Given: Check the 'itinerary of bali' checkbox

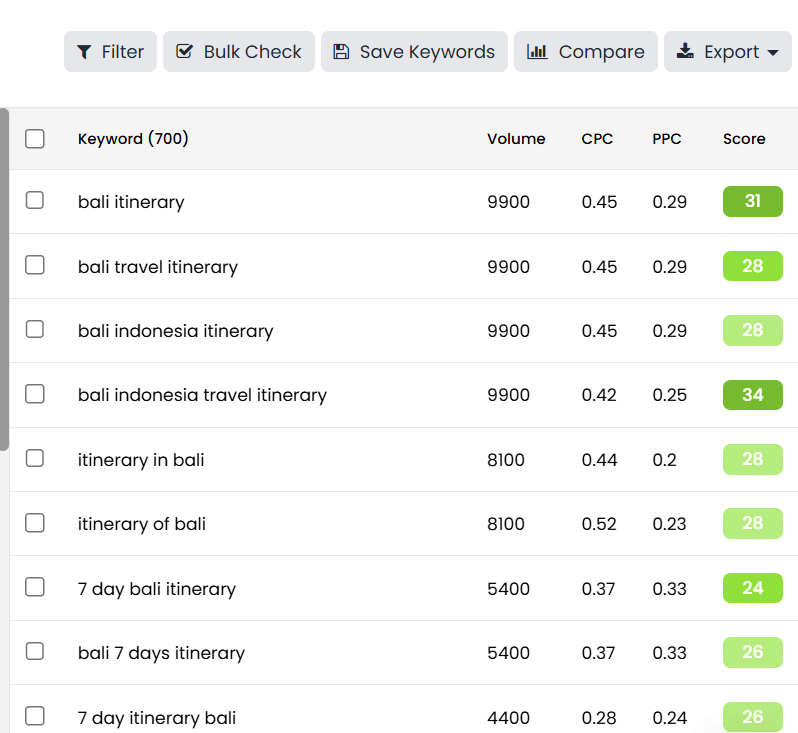Looking at the screenshot, I should (x=35, y=523).
